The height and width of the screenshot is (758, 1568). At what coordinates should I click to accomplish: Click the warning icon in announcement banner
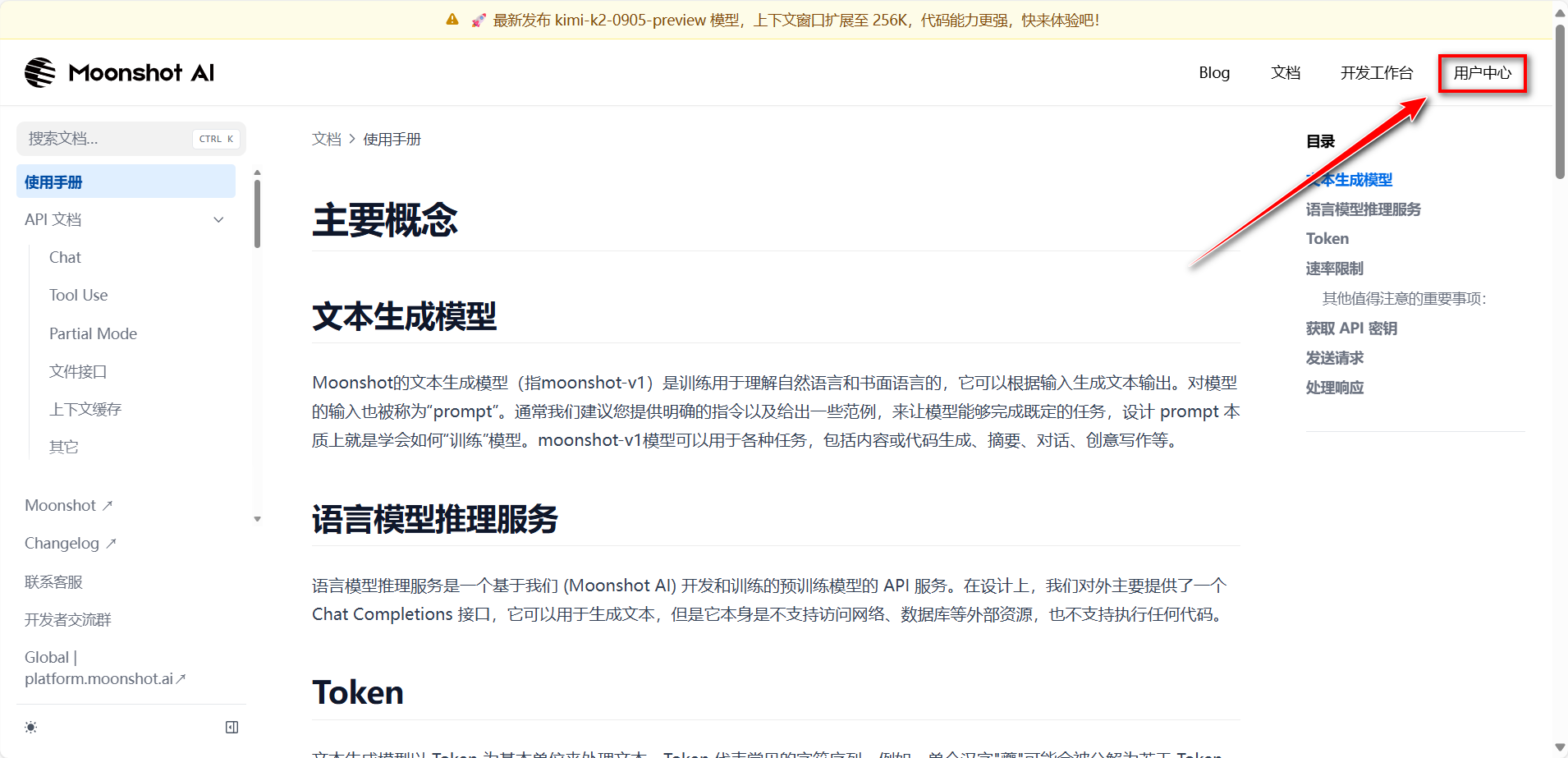(x=452, y=20)
